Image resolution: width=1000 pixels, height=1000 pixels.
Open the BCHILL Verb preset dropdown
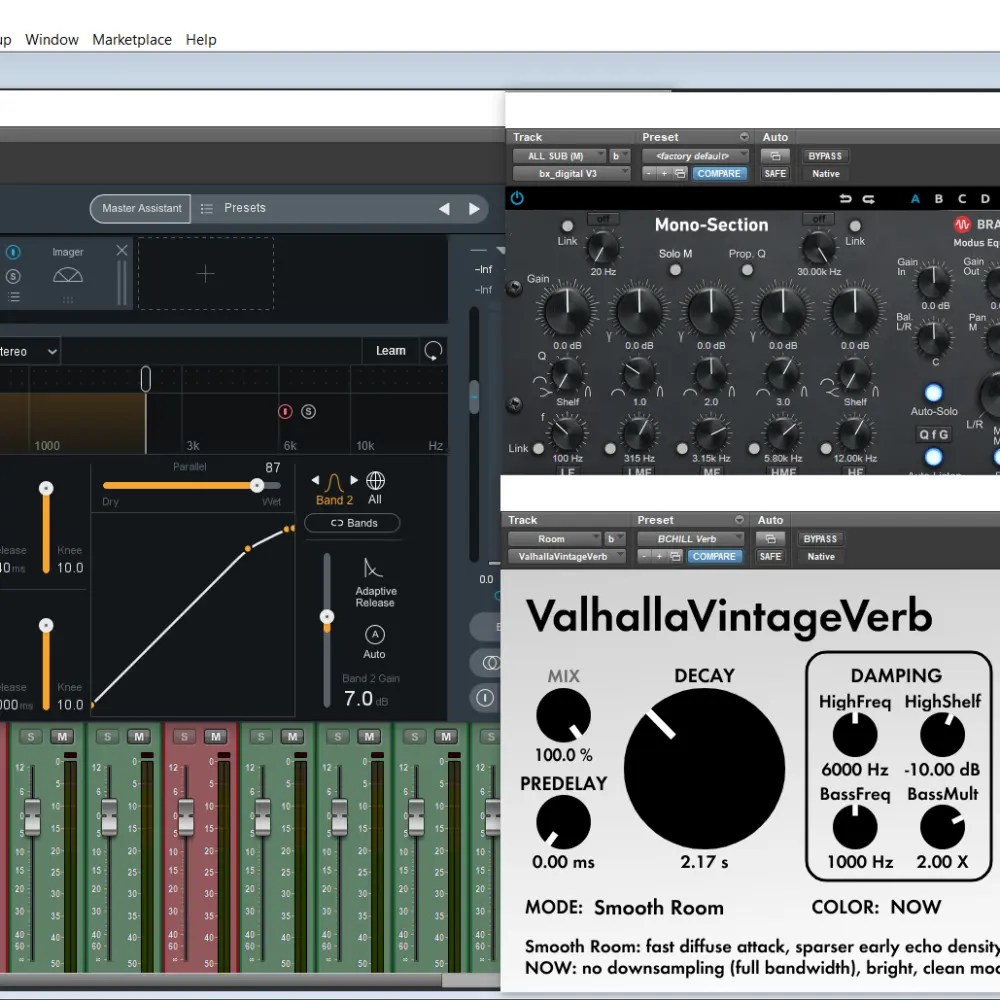[x=690, y=539]
